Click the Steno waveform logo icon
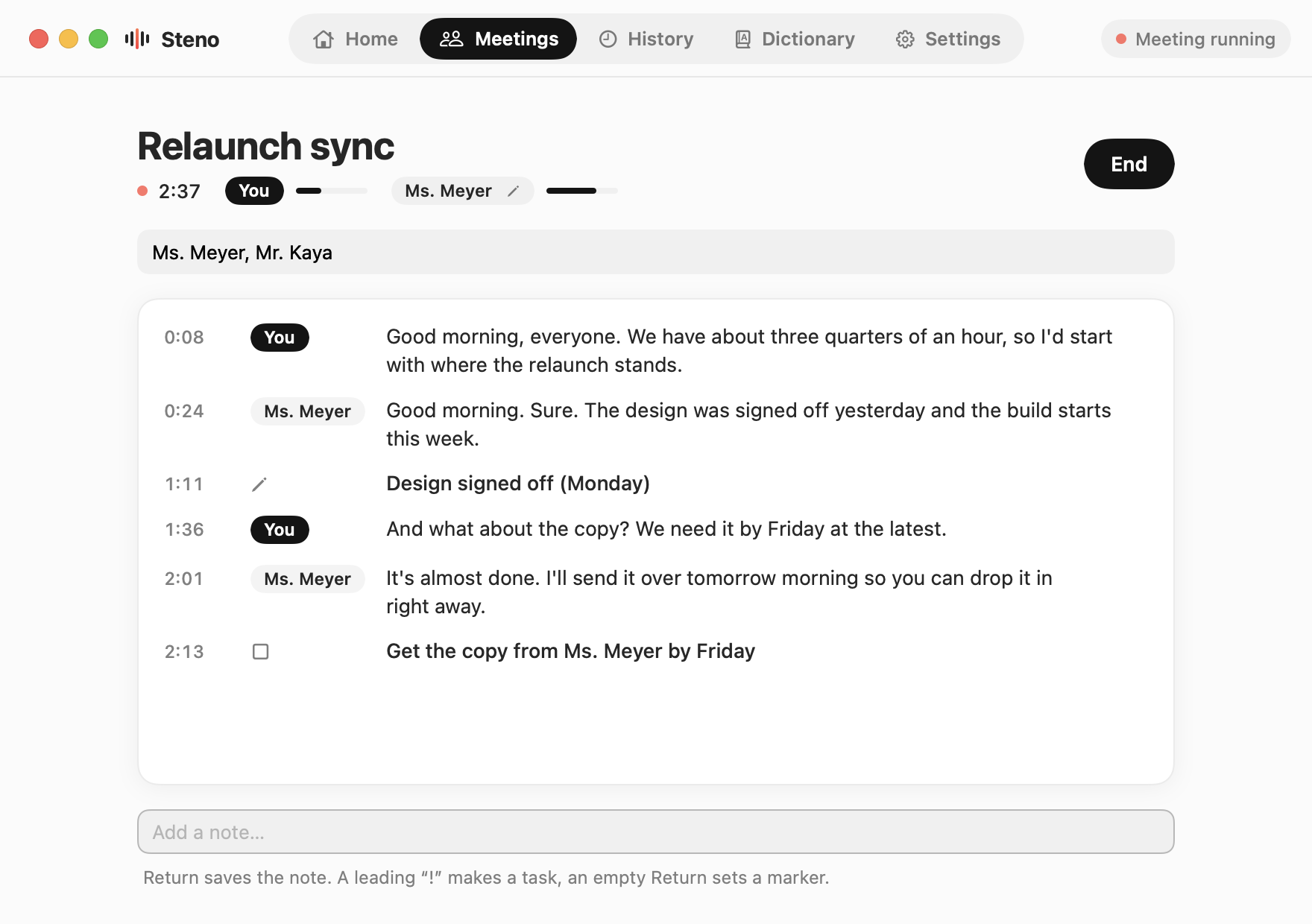Screen dimensions: 1312x924 137,39
